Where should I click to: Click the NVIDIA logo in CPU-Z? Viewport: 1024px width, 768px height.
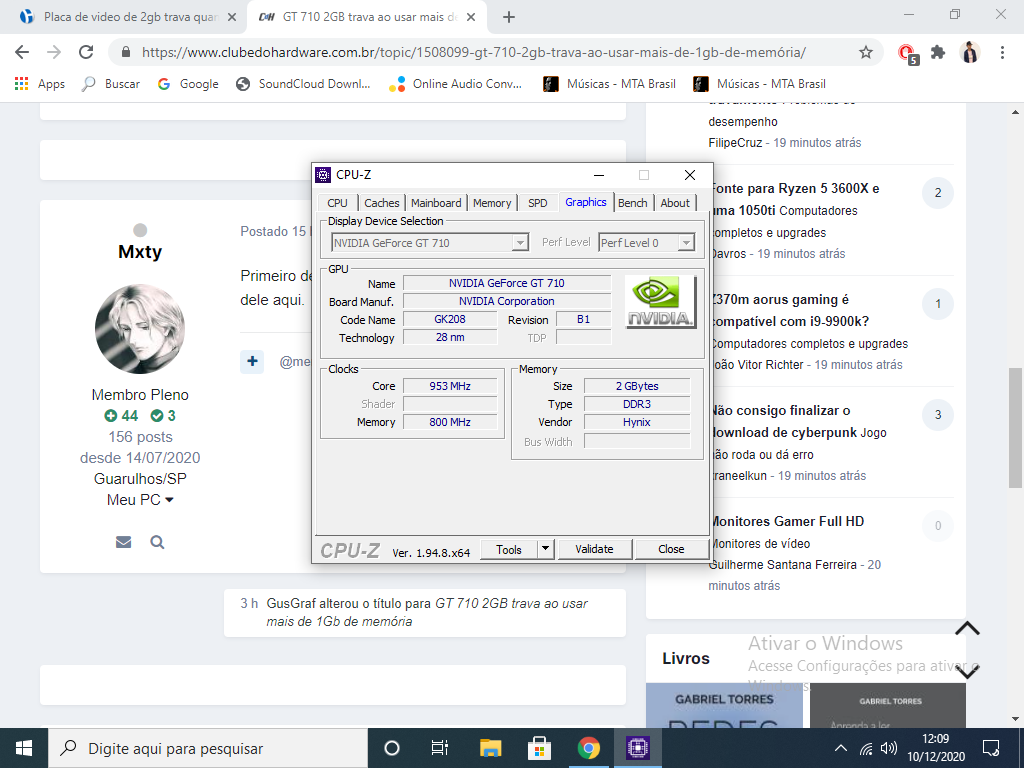point(660,302)
